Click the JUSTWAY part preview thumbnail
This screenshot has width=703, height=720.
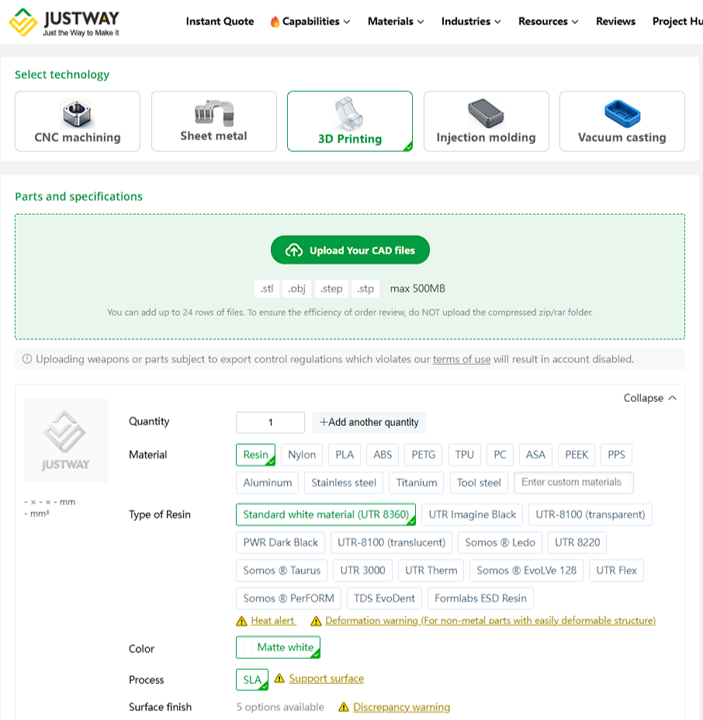66,441
